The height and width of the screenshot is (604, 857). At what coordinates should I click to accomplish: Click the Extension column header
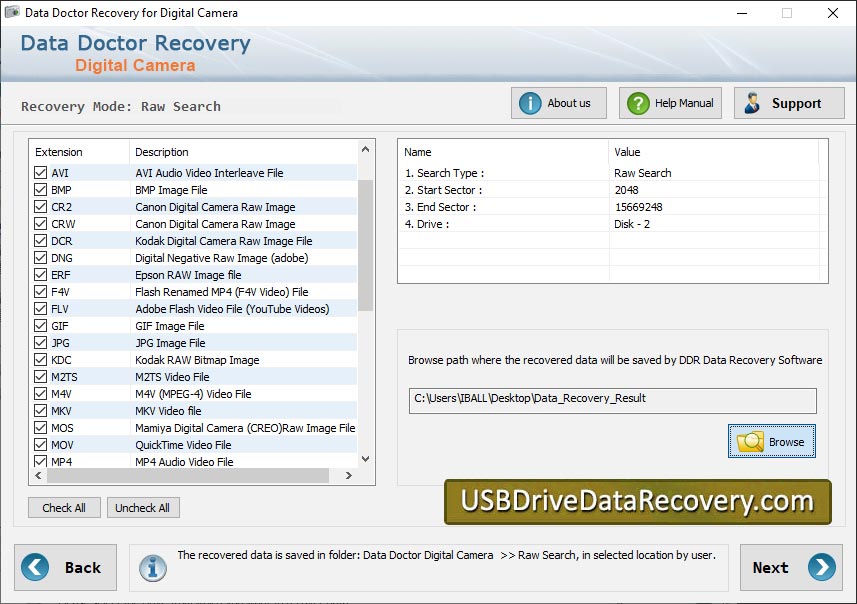pyautogui.click(x=60, y=151)
